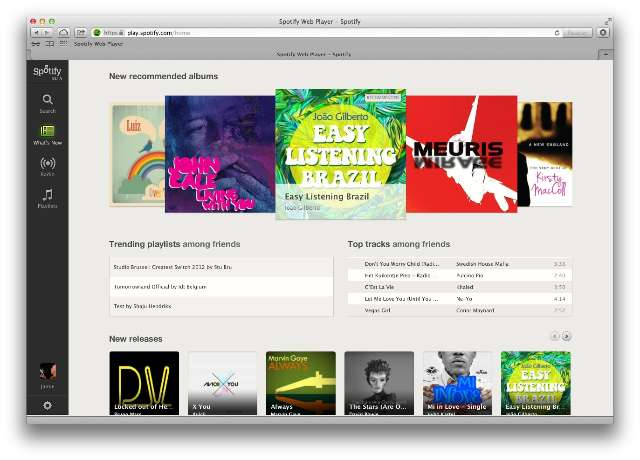640x460 pixels.
Task: Click the browser back arrow button
Action: (x=36, y=32)
